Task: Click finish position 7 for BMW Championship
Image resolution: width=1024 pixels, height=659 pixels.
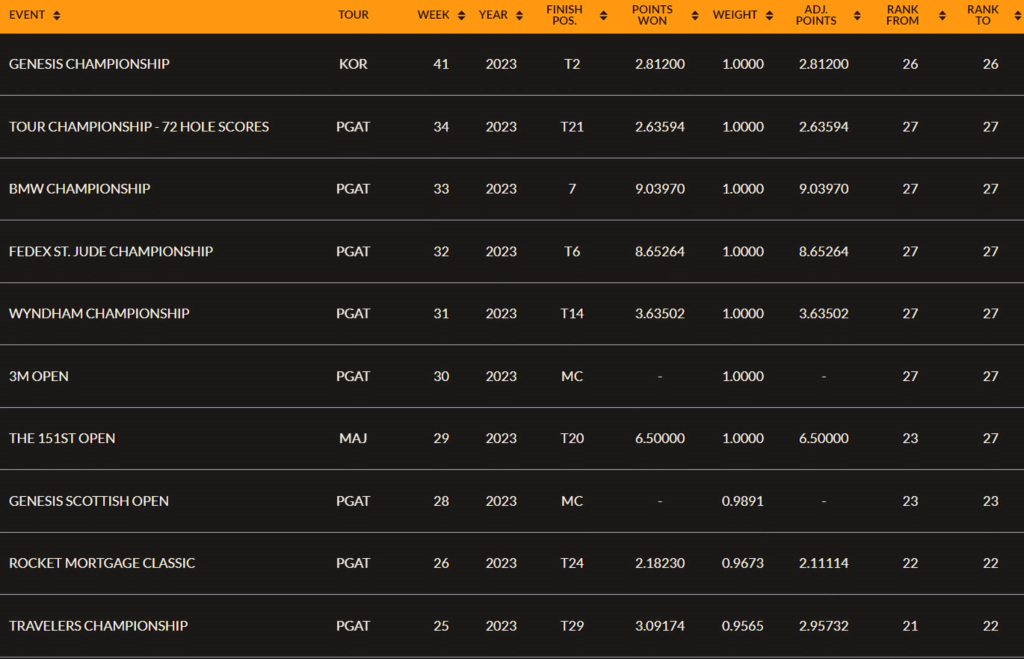Action: point(572,189)
